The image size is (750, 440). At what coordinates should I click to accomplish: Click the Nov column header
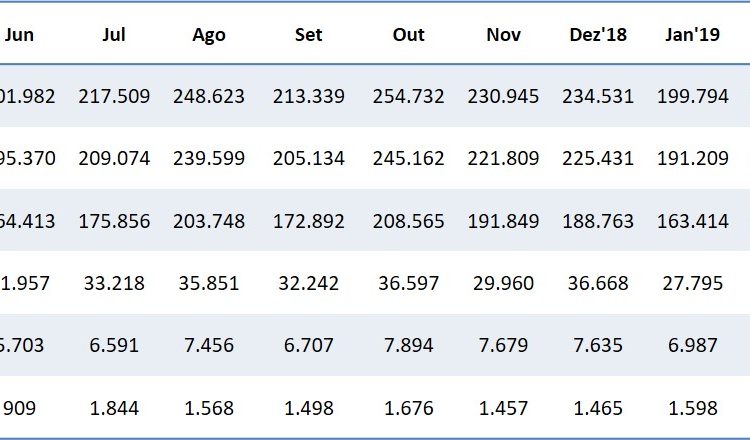pos(504,35)
